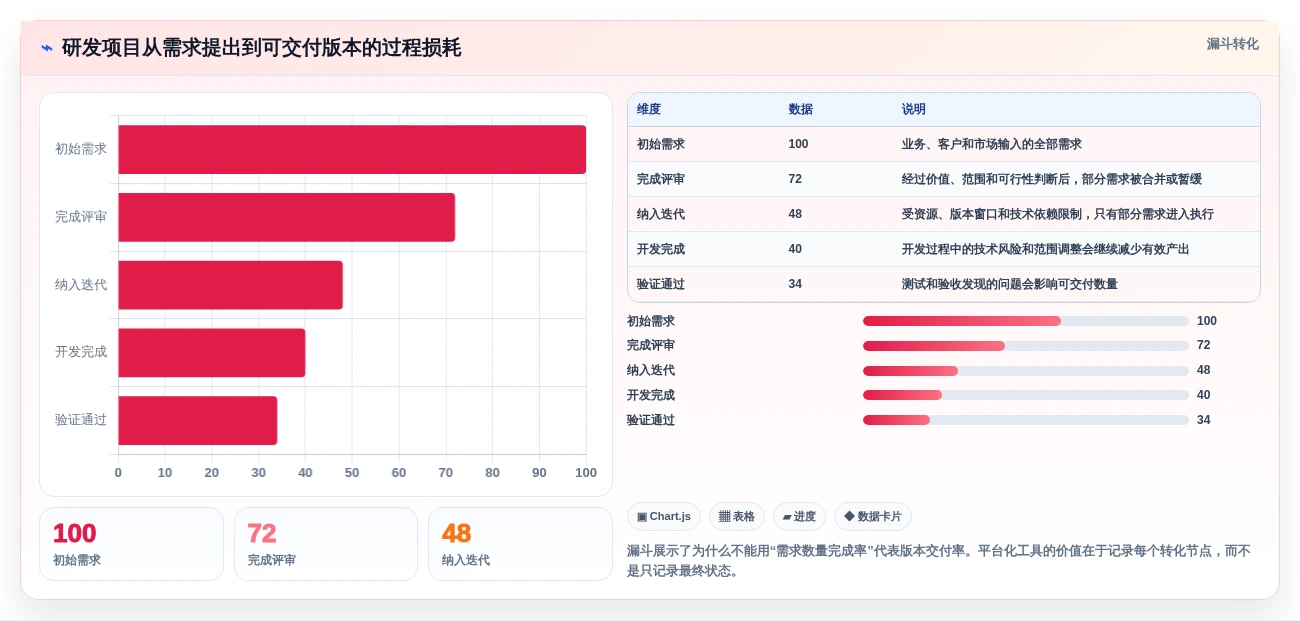
Task: Click the 验证通过 y-axis label in chart
Action: (x=81, y=420)
